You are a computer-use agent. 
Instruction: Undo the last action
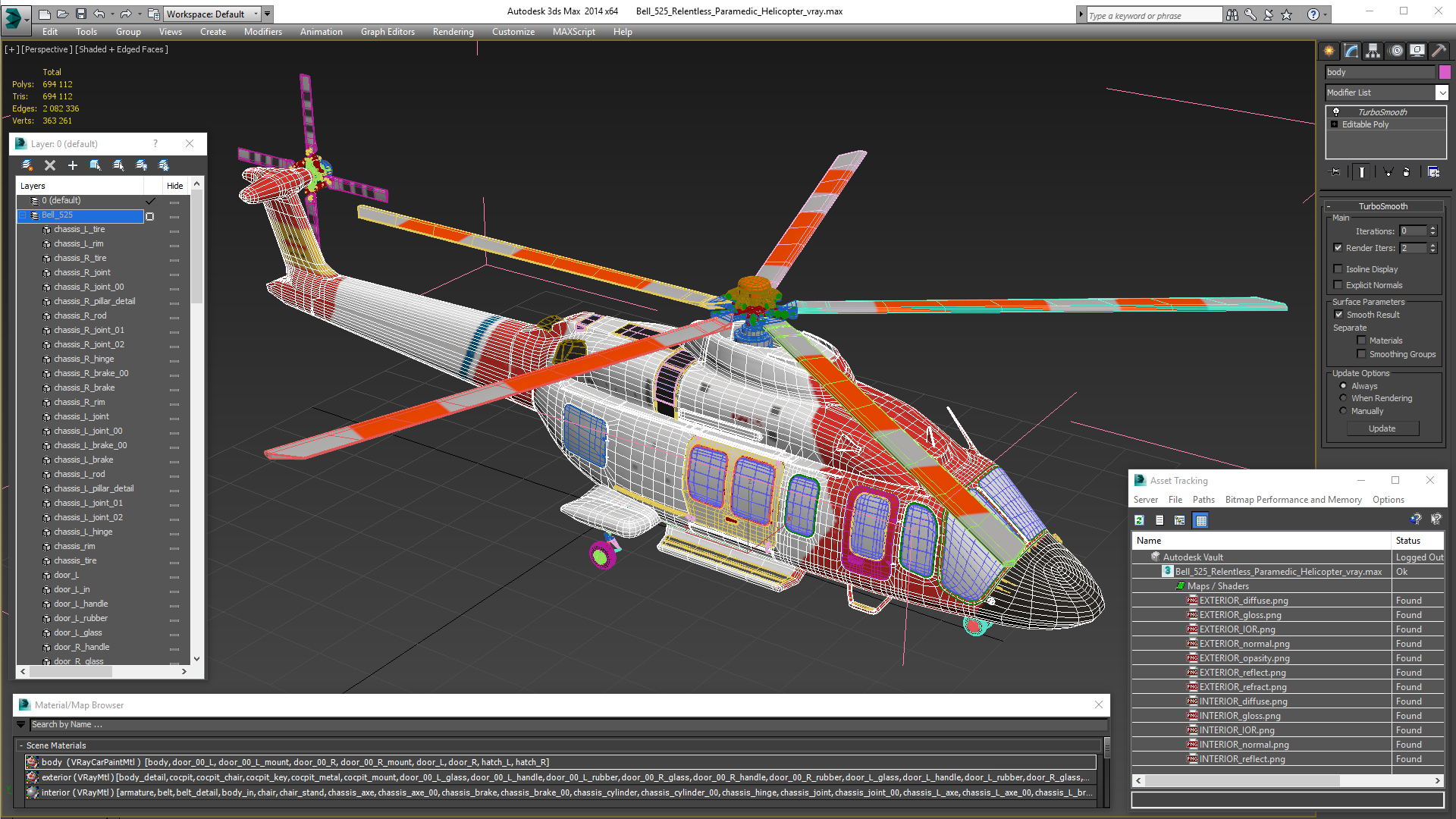[x=99, y=14]
